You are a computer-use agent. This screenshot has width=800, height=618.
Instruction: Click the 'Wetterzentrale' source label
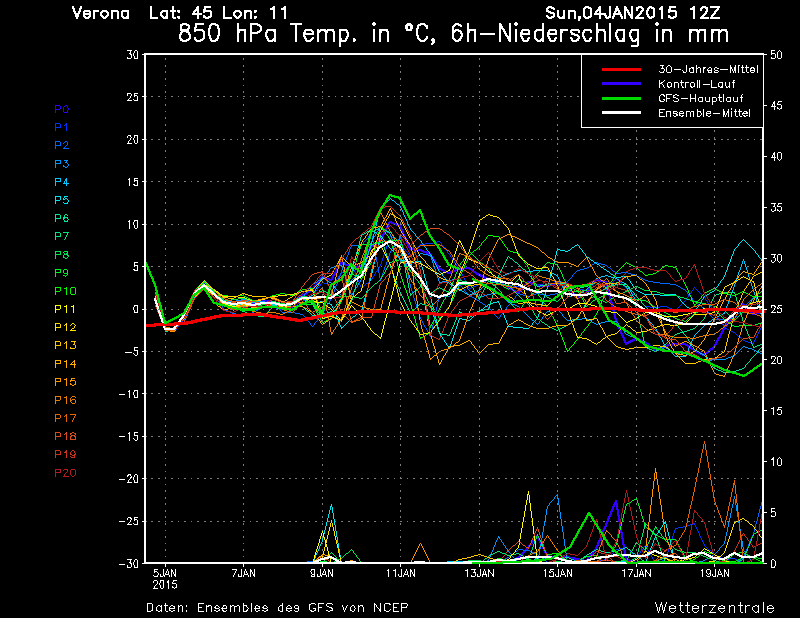pyautogui.click(x=715, y=608)
